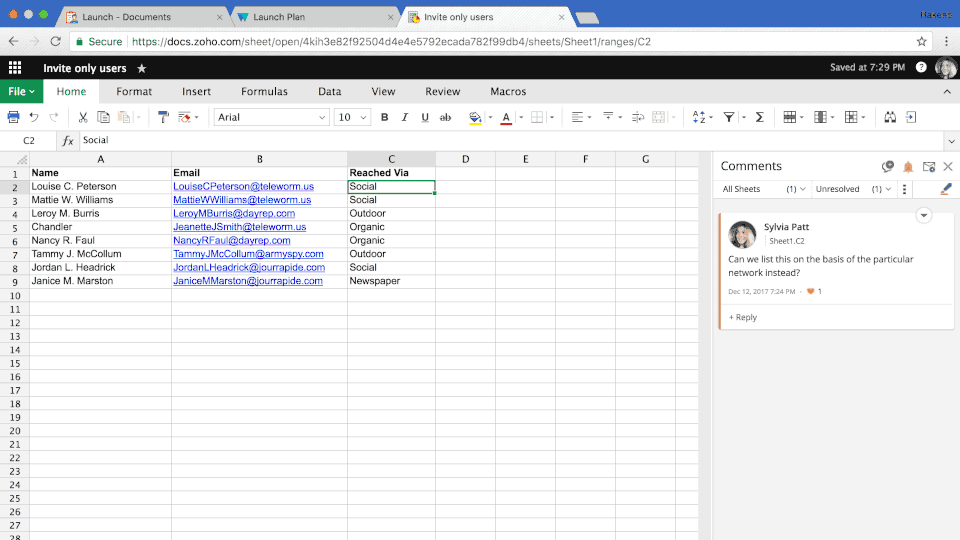Toggle bold formatting
This screenshot has width=960, height=540.
(x=384, y=117)
